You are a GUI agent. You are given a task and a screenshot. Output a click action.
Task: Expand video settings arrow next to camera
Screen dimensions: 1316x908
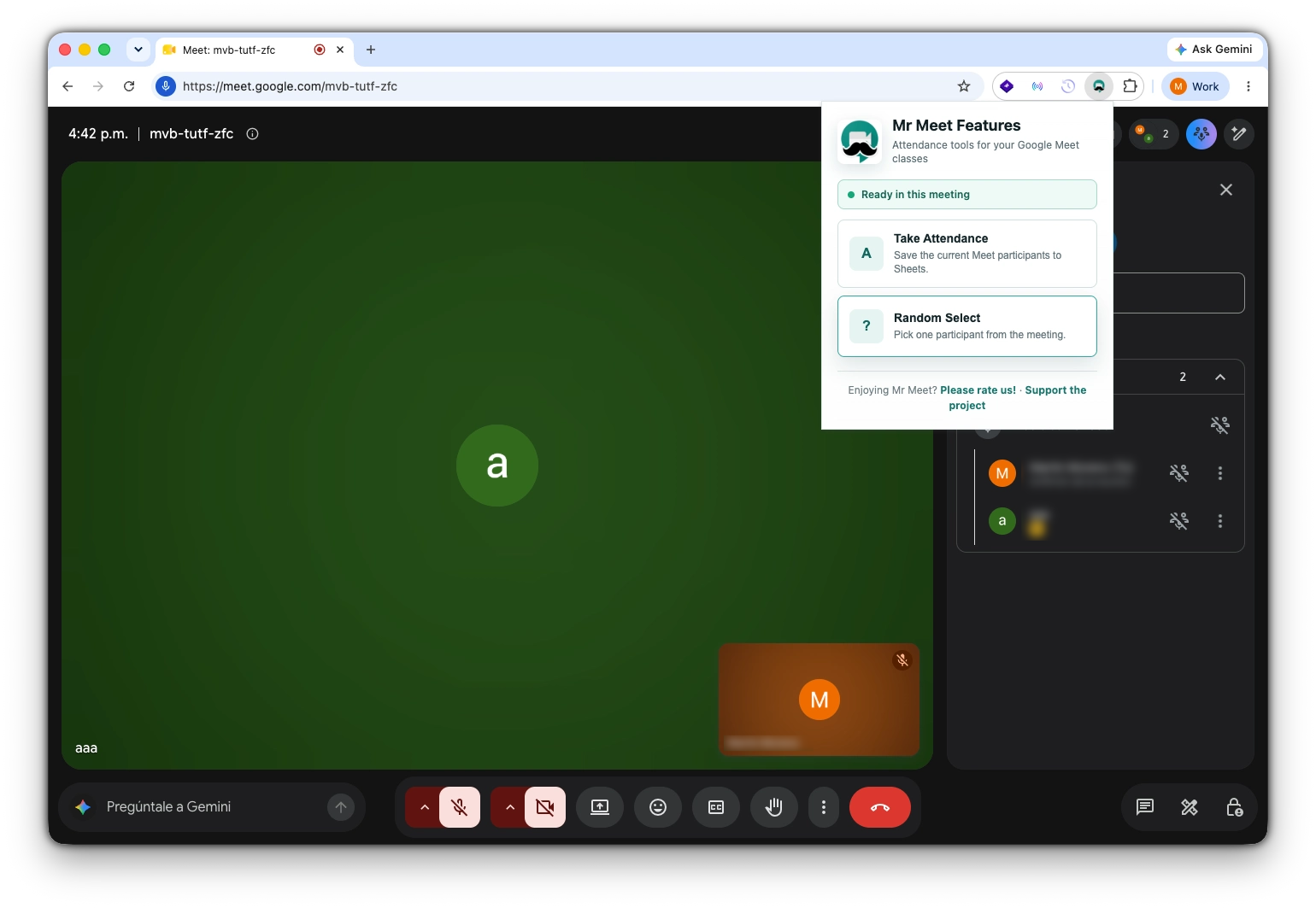click(x=509, y=807)
